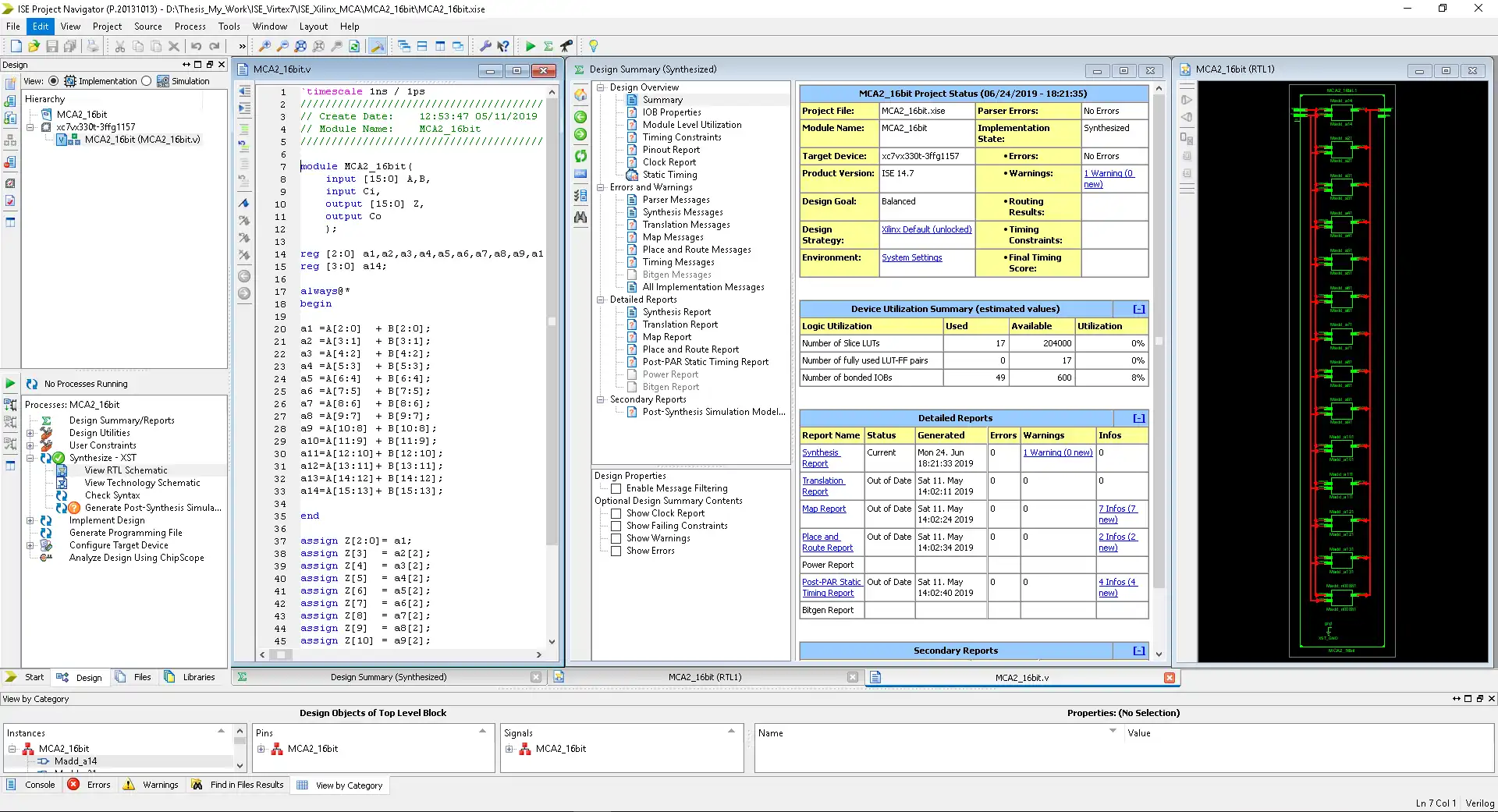Image resolution: width=1498 pixels, height=812 pixels.
Task: Click the telescope toolbar icon
Action: (x=566, y=47)
